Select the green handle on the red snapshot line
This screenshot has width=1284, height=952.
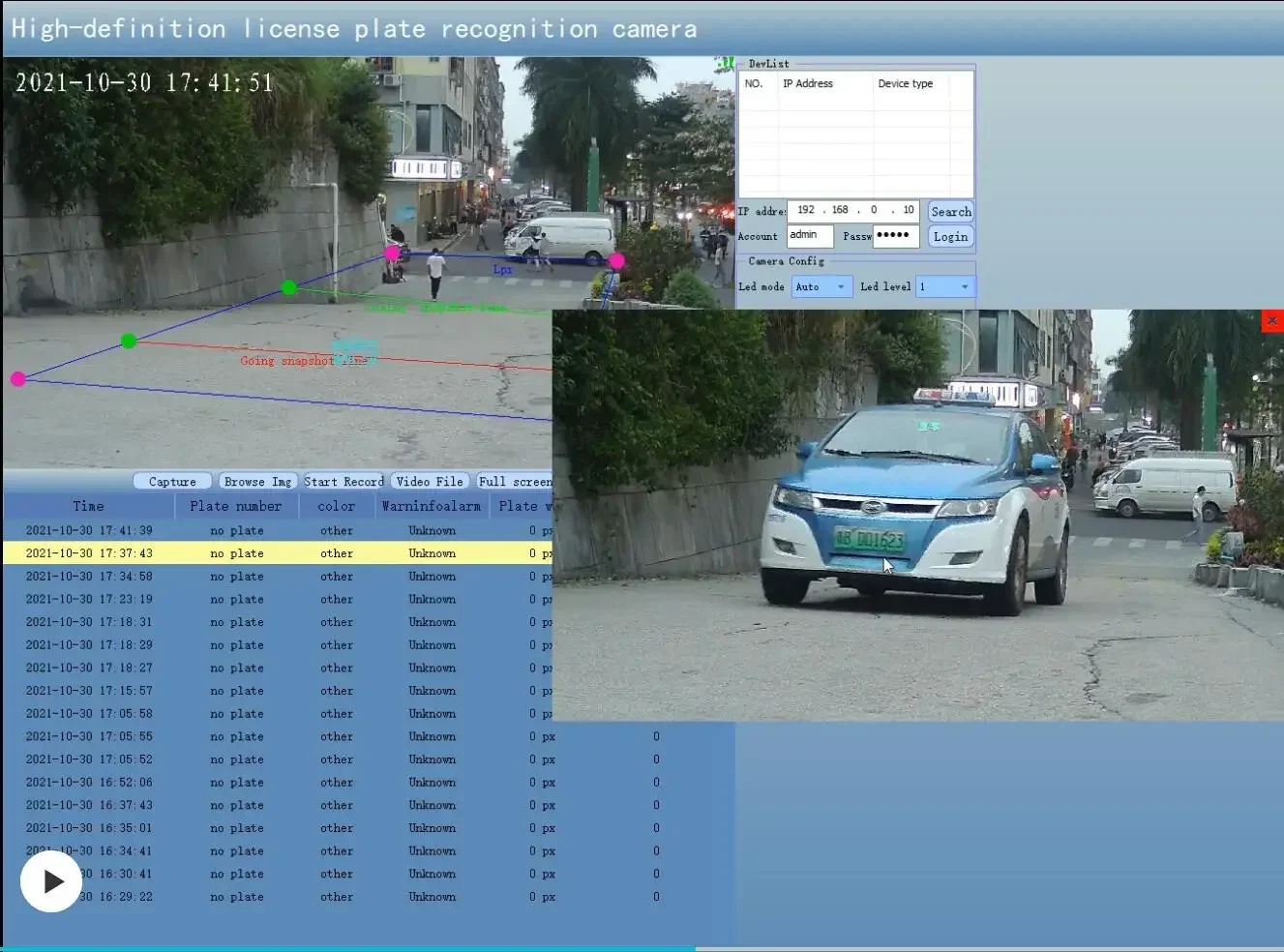tap(129, 341)
